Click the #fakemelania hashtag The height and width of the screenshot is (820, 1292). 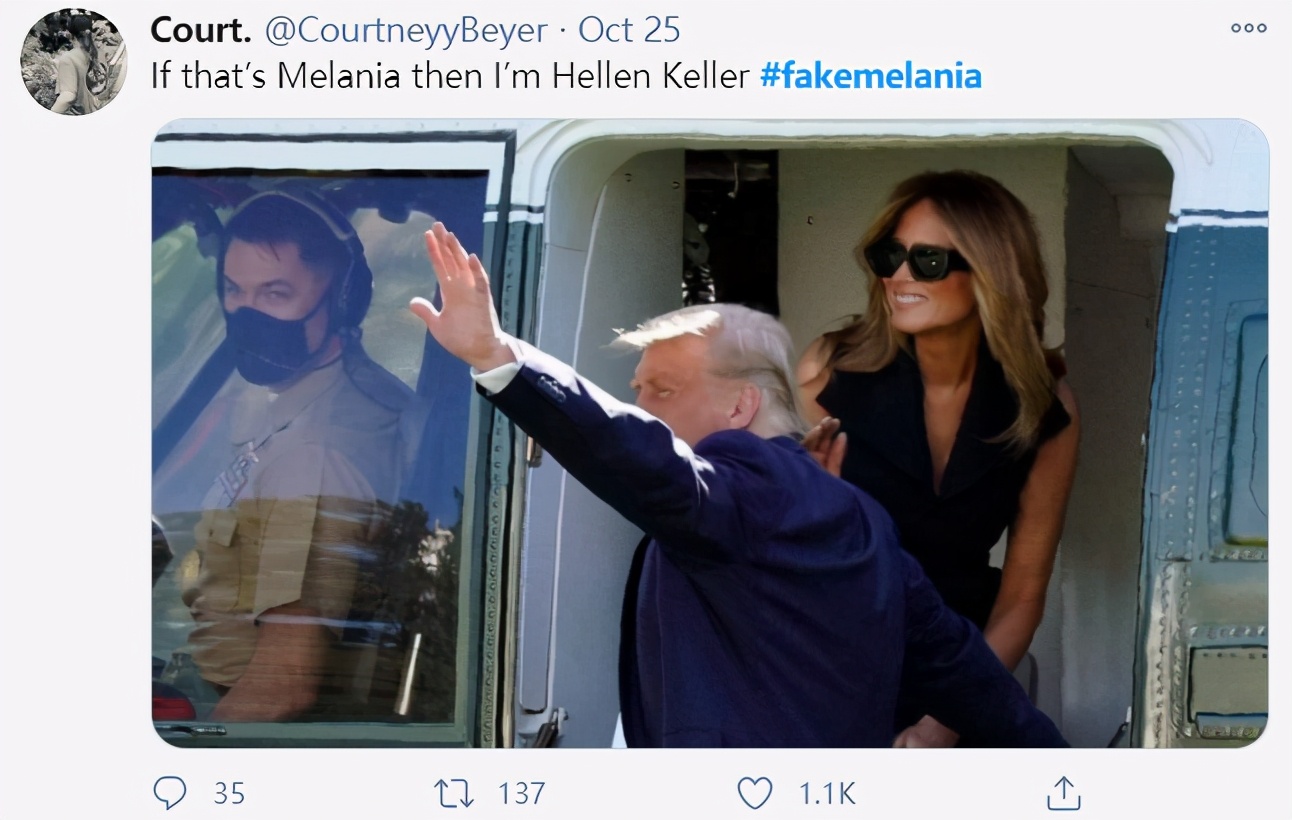point(870,76)
